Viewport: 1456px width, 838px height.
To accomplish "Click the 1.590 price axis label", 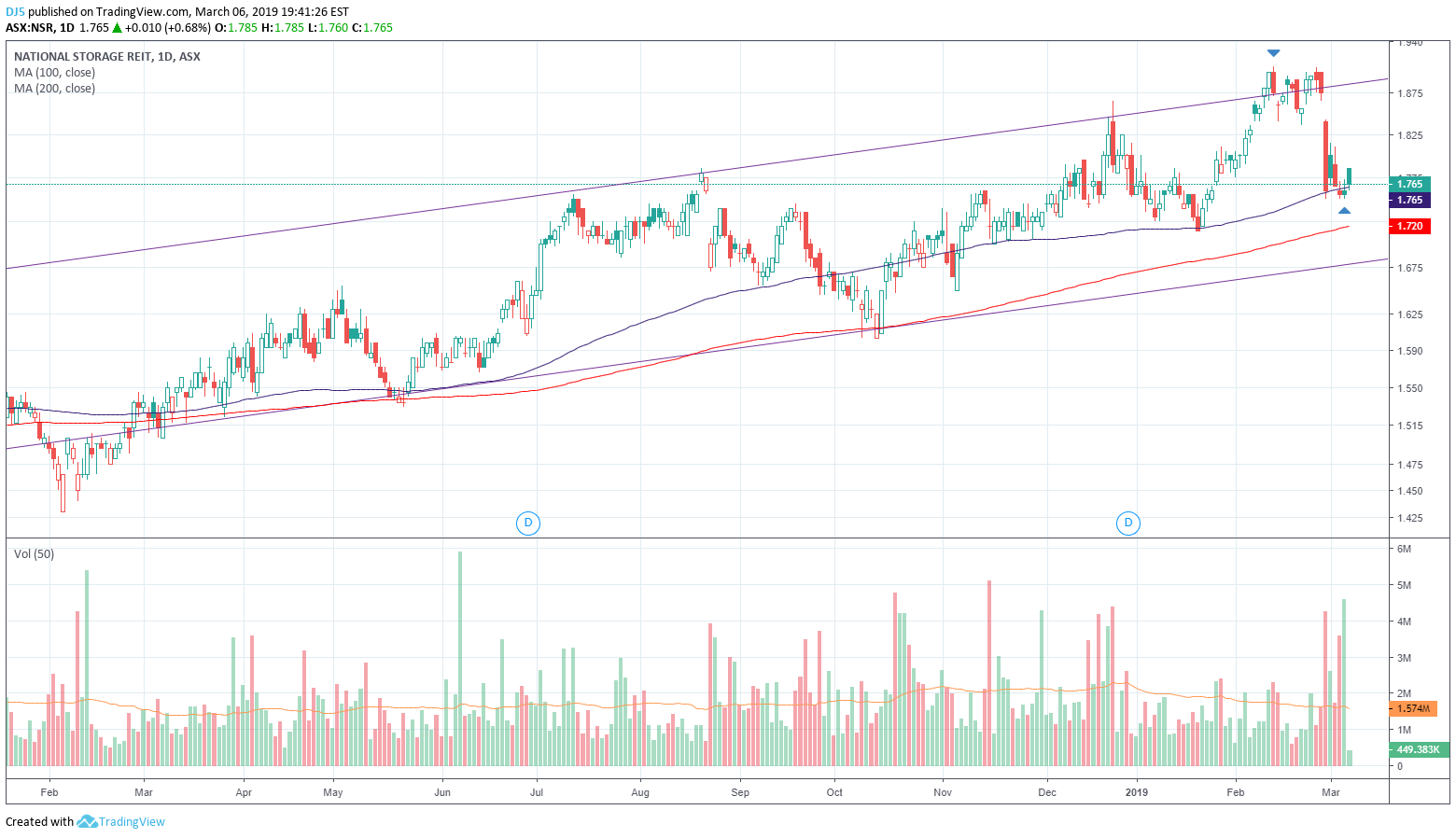I will click(x=1409, y=351).
